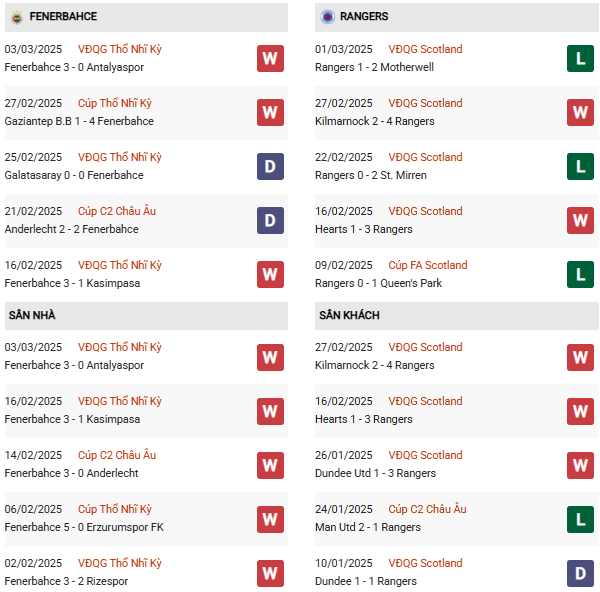Image resolution: width=600 pixels, height=592 pixels.
Task: Open the Fenerbahce 3 - 2 Rizespor match
Action: 66,581
